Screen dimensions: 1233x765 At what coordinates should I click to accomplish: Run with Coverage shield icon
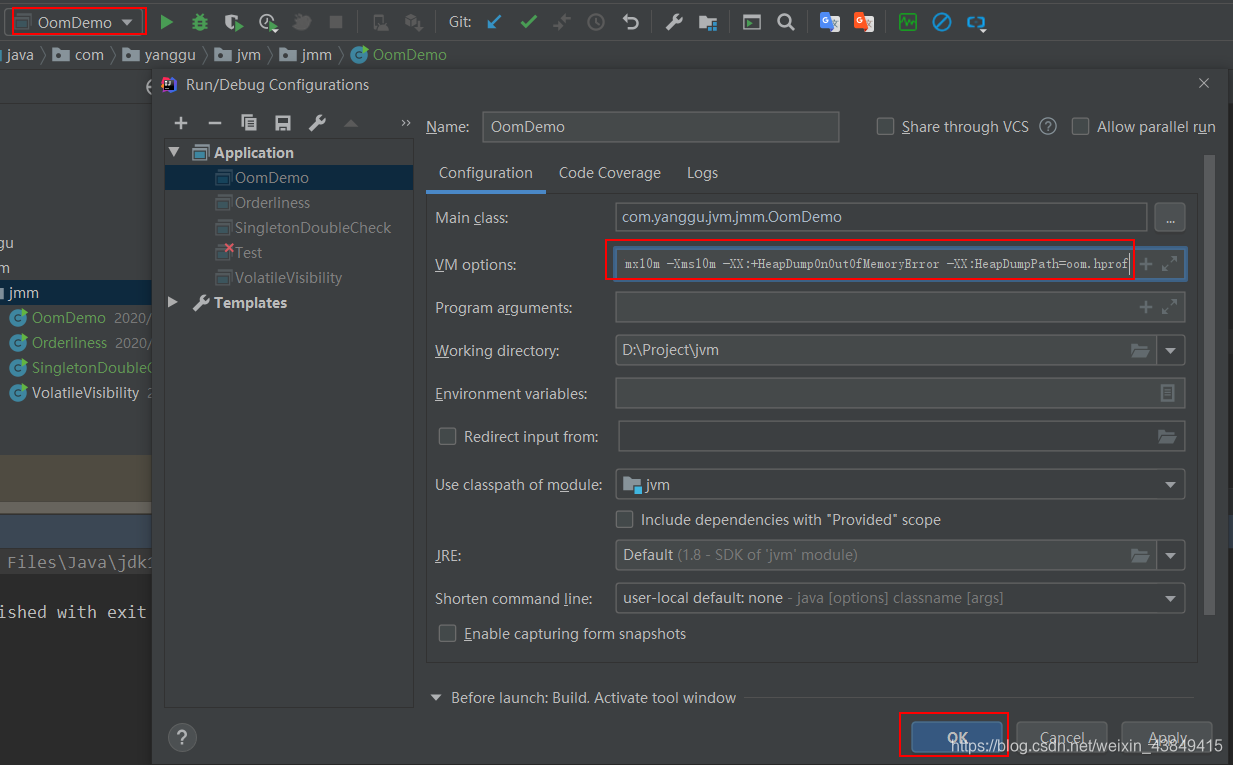233,22
